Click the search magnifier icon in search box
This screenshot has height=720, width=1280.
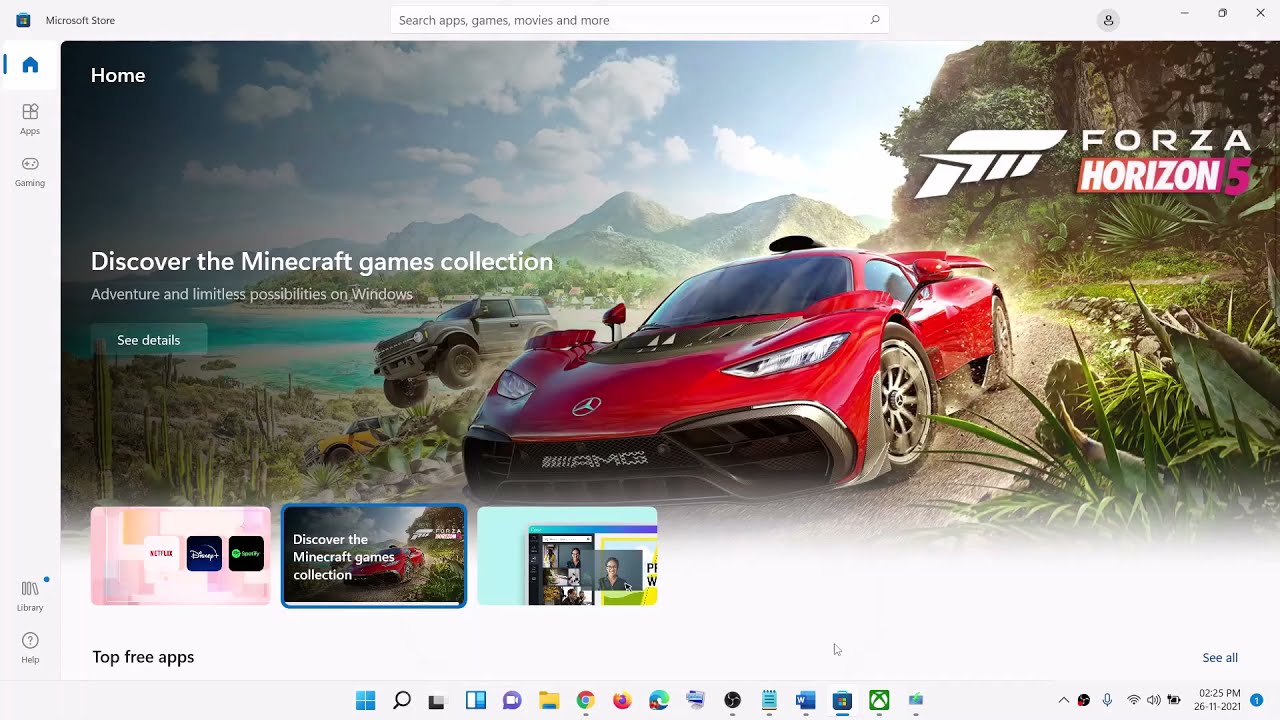point(875,20)
